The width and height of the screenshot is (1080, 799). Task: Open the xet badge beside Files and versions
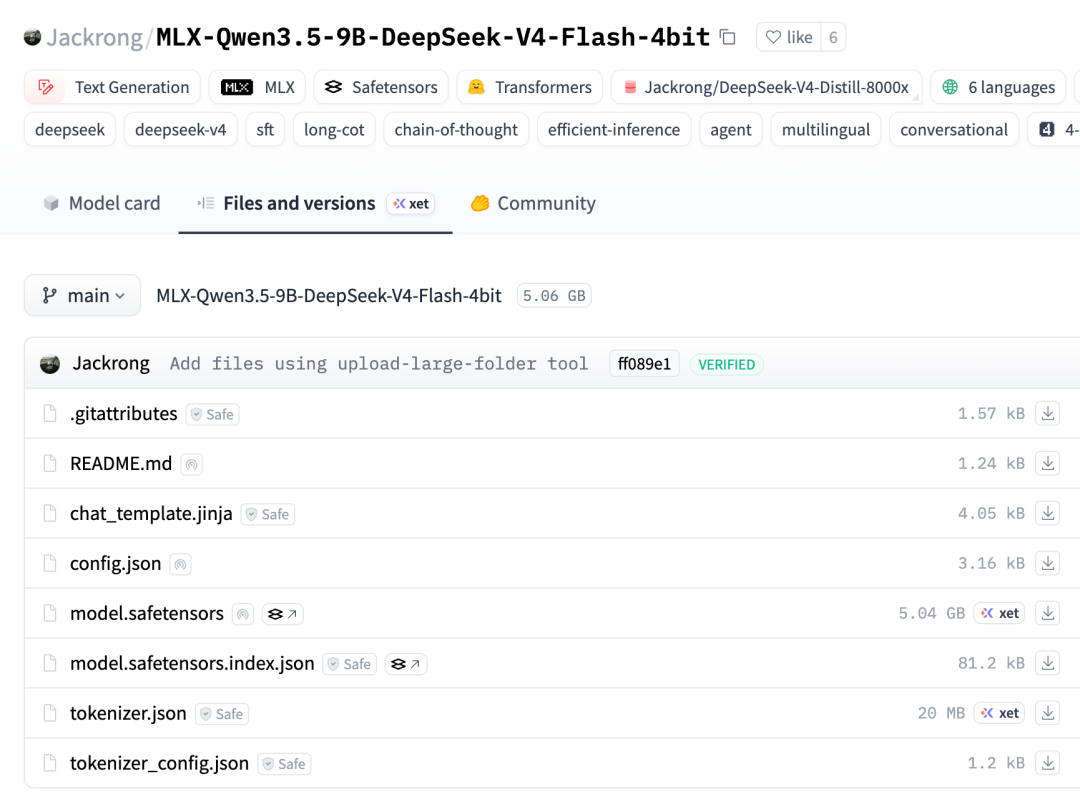[x=411, y=204]
